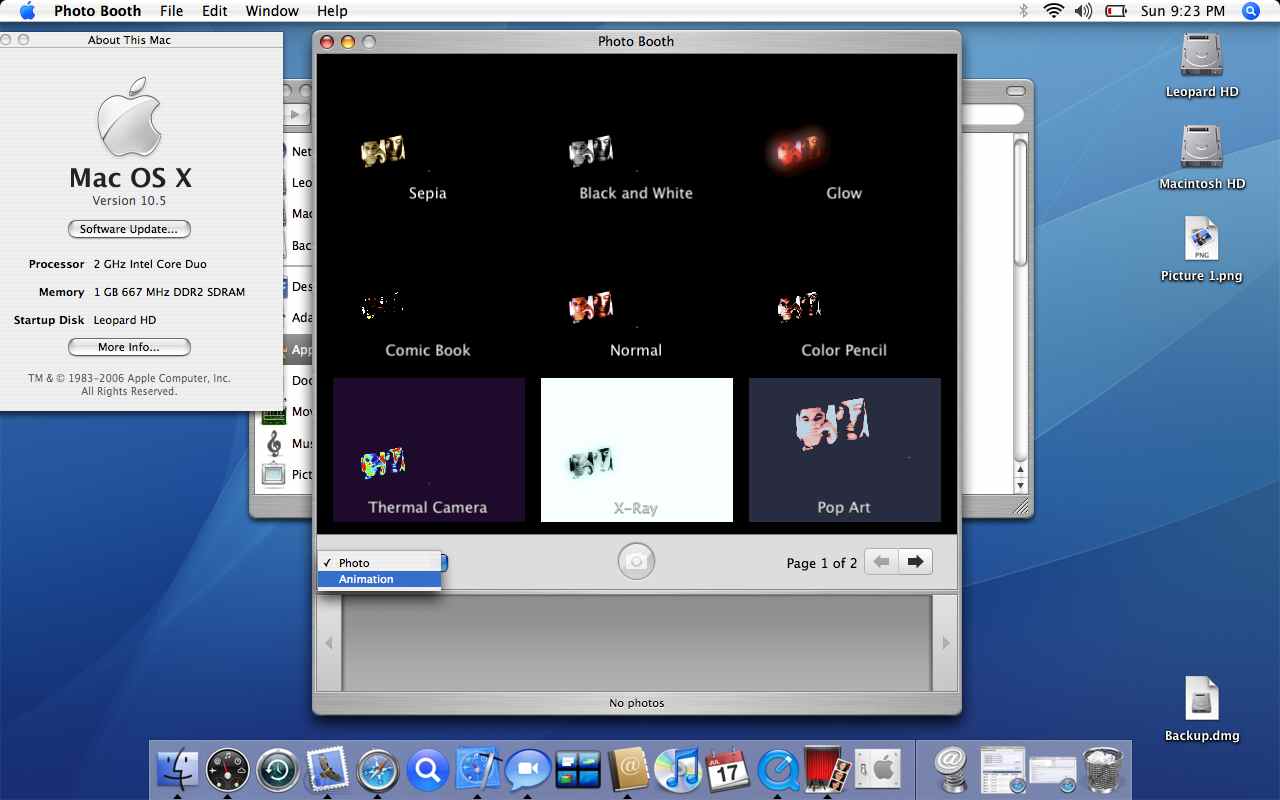Select the Sepia effect
Screen dimensions: 1280x800
tap(428, 134)
